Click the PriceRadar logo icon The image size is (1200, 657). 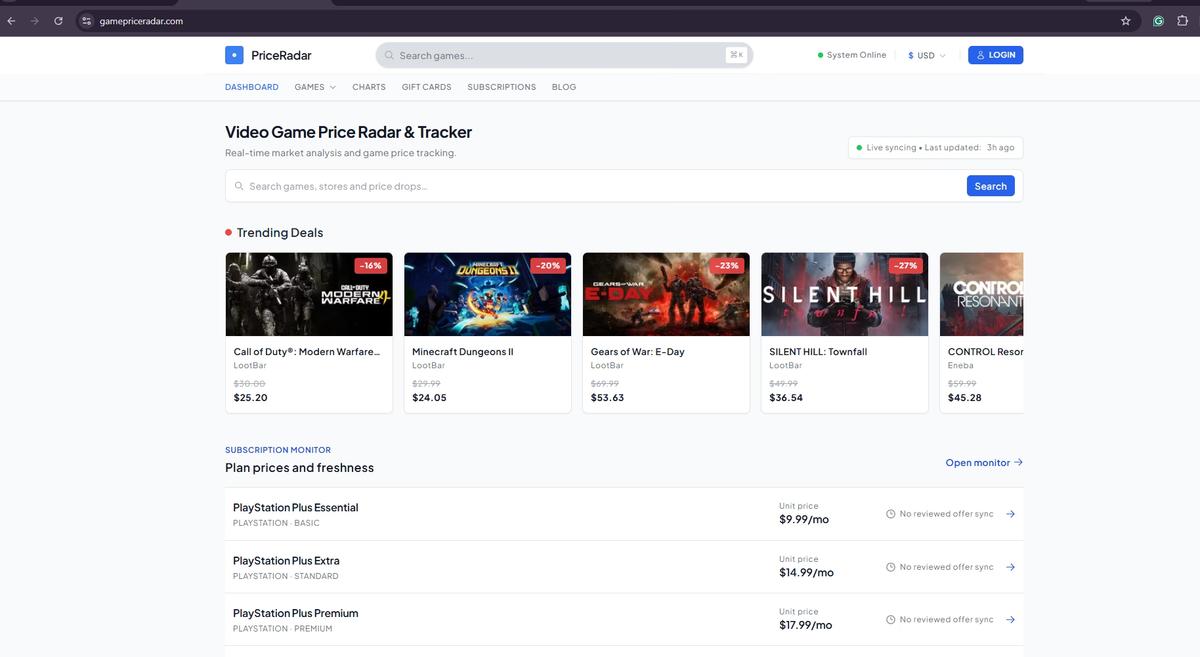coord(234,55)
